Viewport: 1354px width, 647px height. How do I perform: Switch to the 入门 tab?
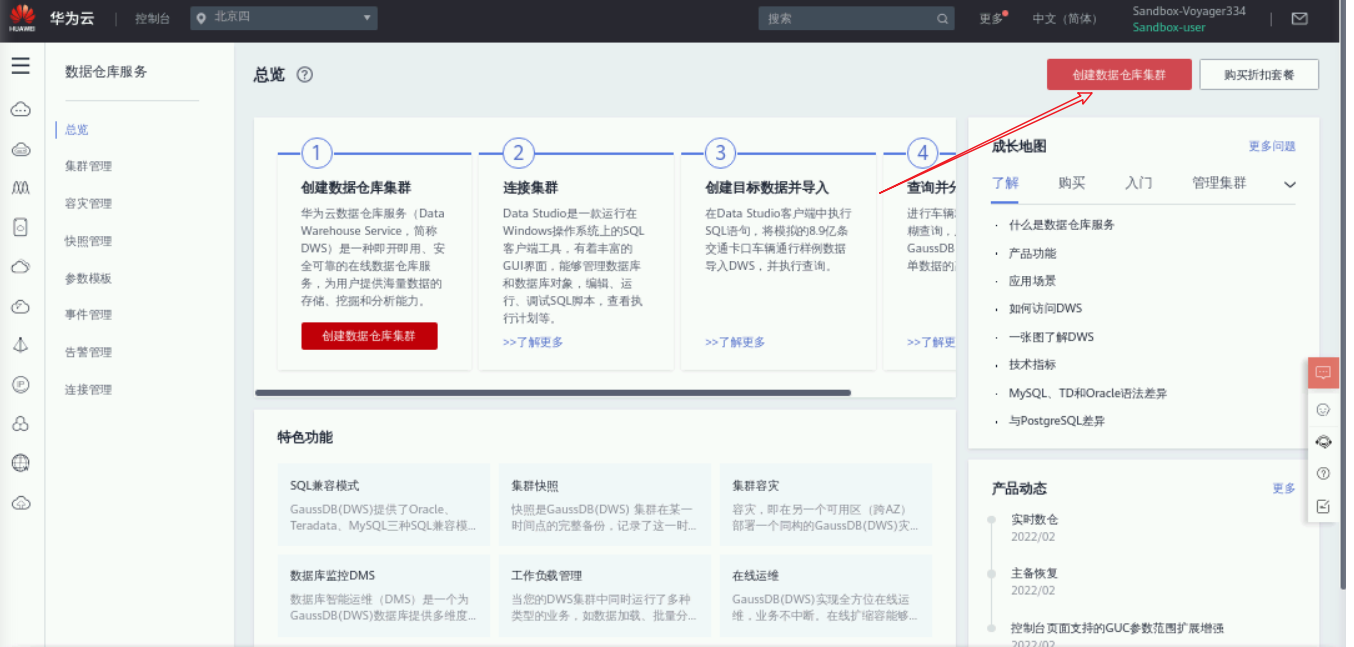[x=1138, y=184]
